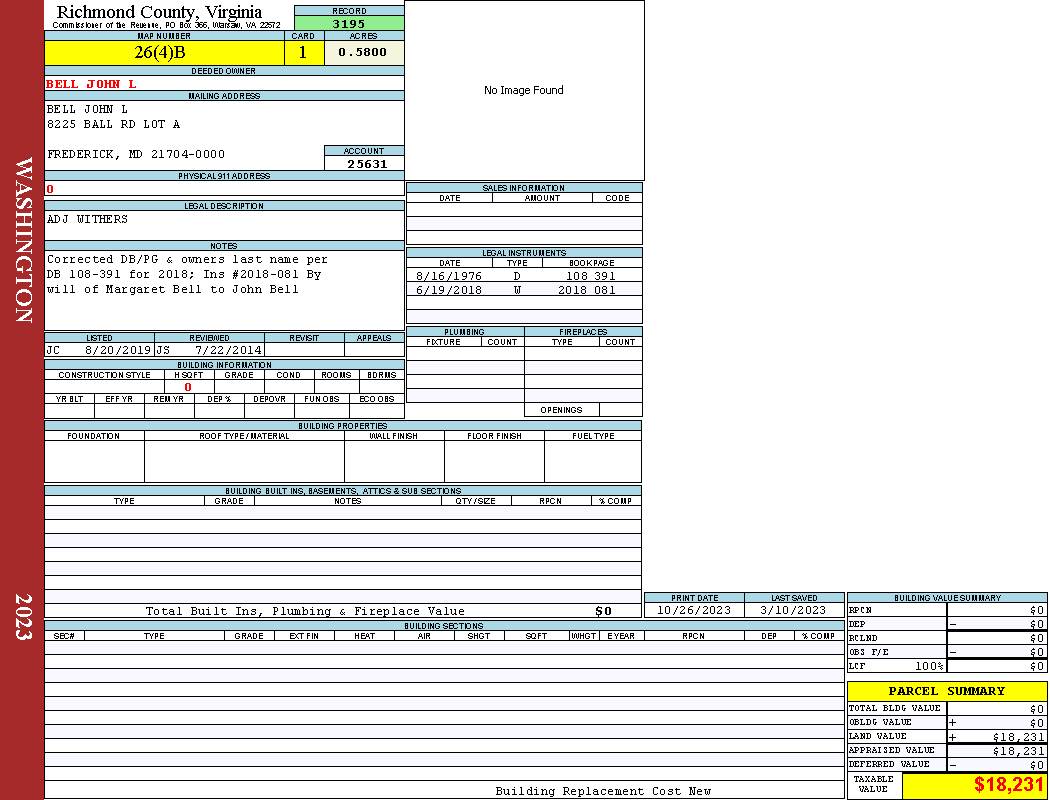Open the deeded owner BELL JOHN L
Screen dimensions: 1050x800
point(91,84)
